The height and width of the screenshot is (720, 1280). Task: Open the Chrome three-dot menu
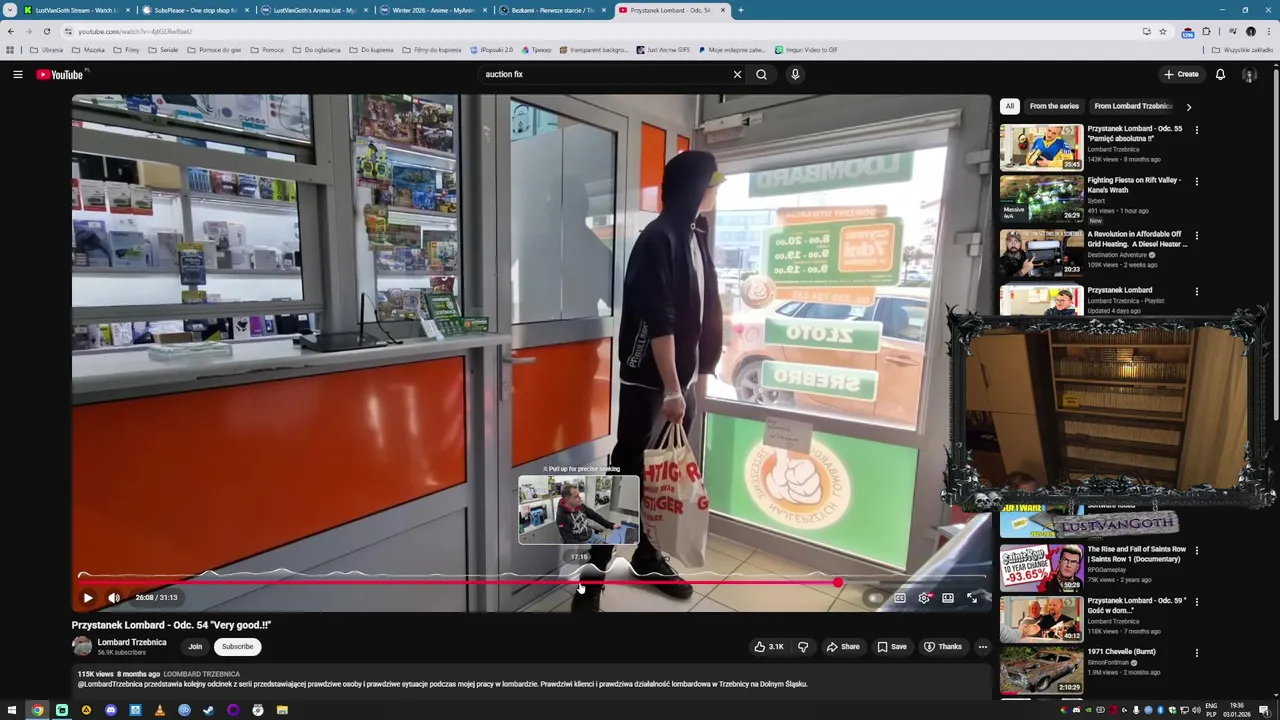pyautogui.click(x=1269, y=31)
